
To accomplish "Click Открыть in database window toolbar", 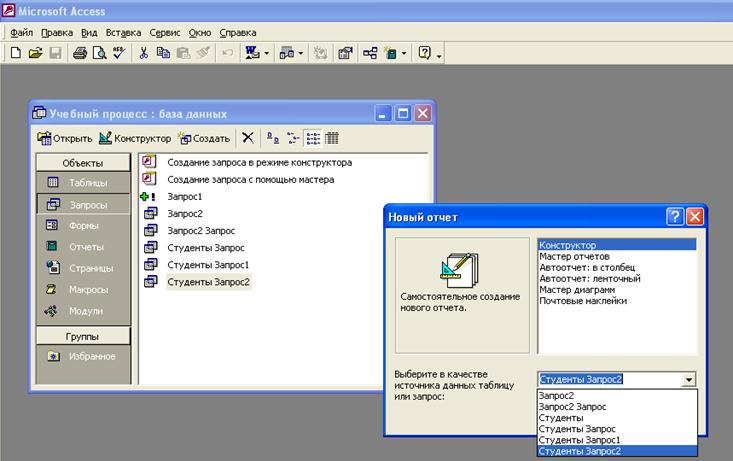I will point(65,138).
